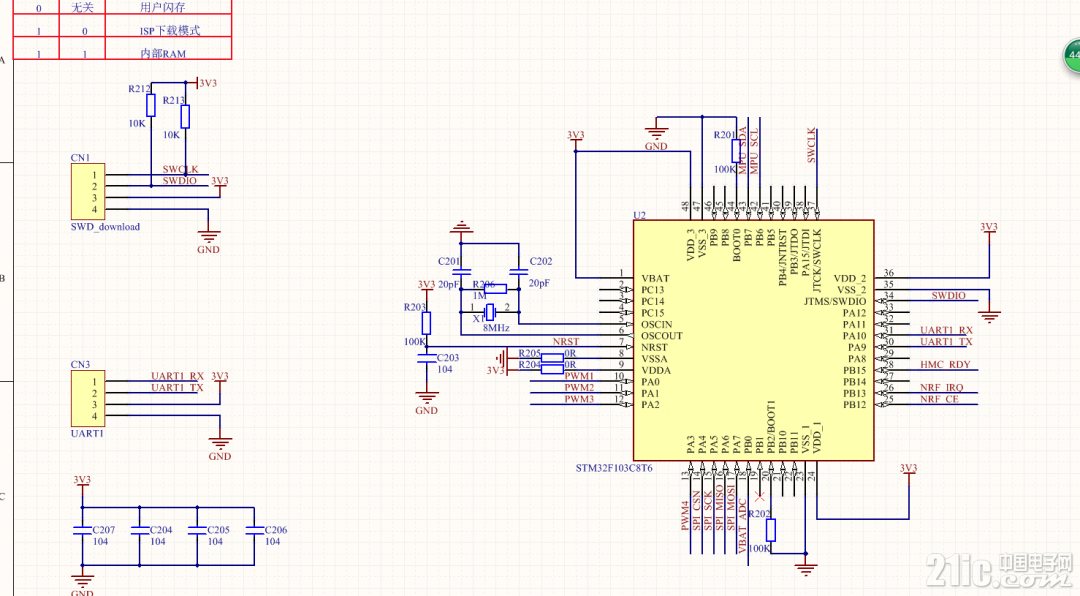
Task: Click the UART1_RX net label beside CN3
Action: [x=178, y=376]
